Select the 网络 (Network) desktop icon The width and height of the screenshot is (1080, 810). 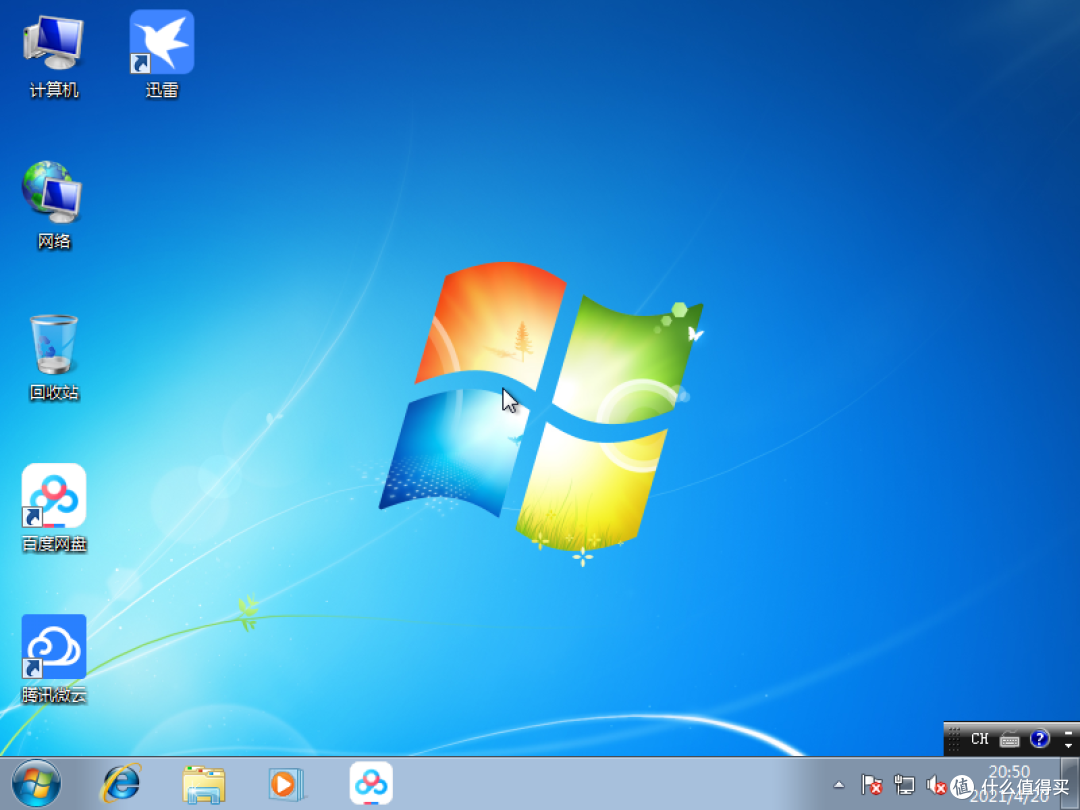coord(54,205)
